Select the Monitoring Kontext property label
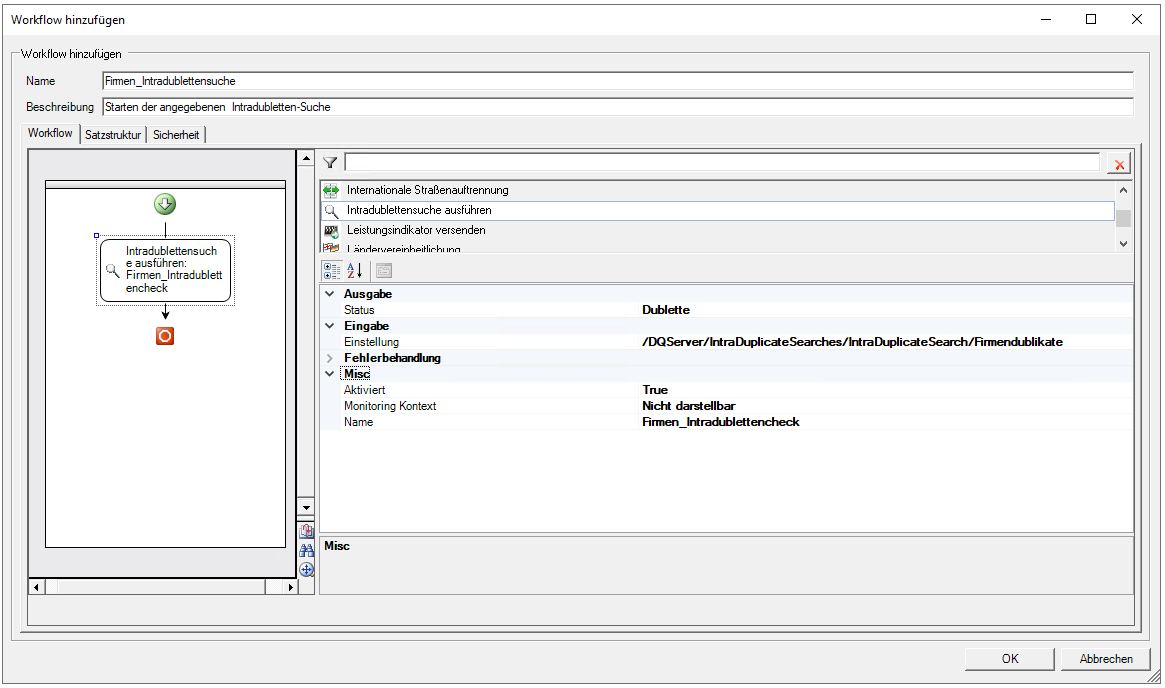 (x=390, y=406)
